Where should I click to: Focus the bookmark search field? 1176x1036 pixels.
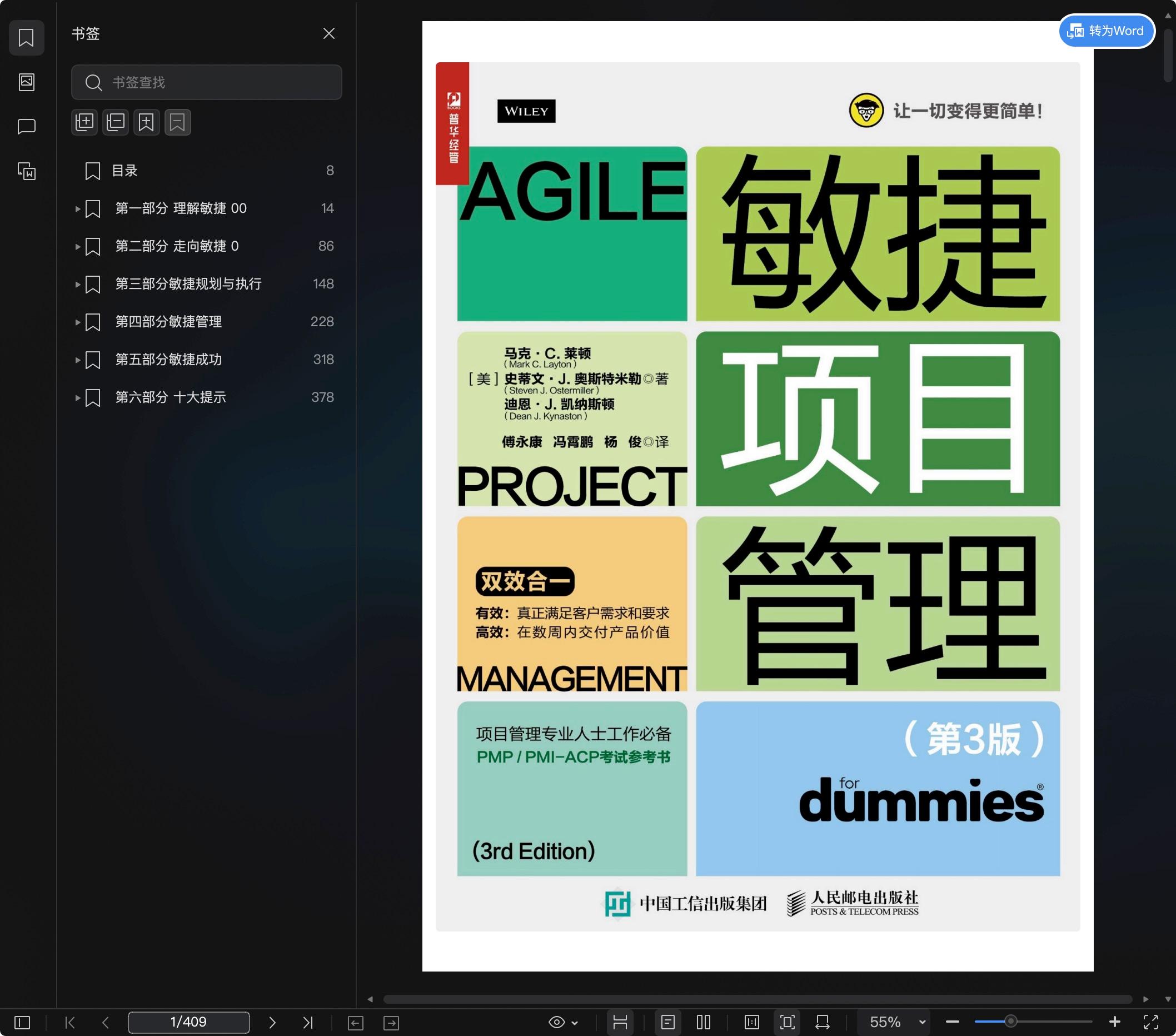207,82
